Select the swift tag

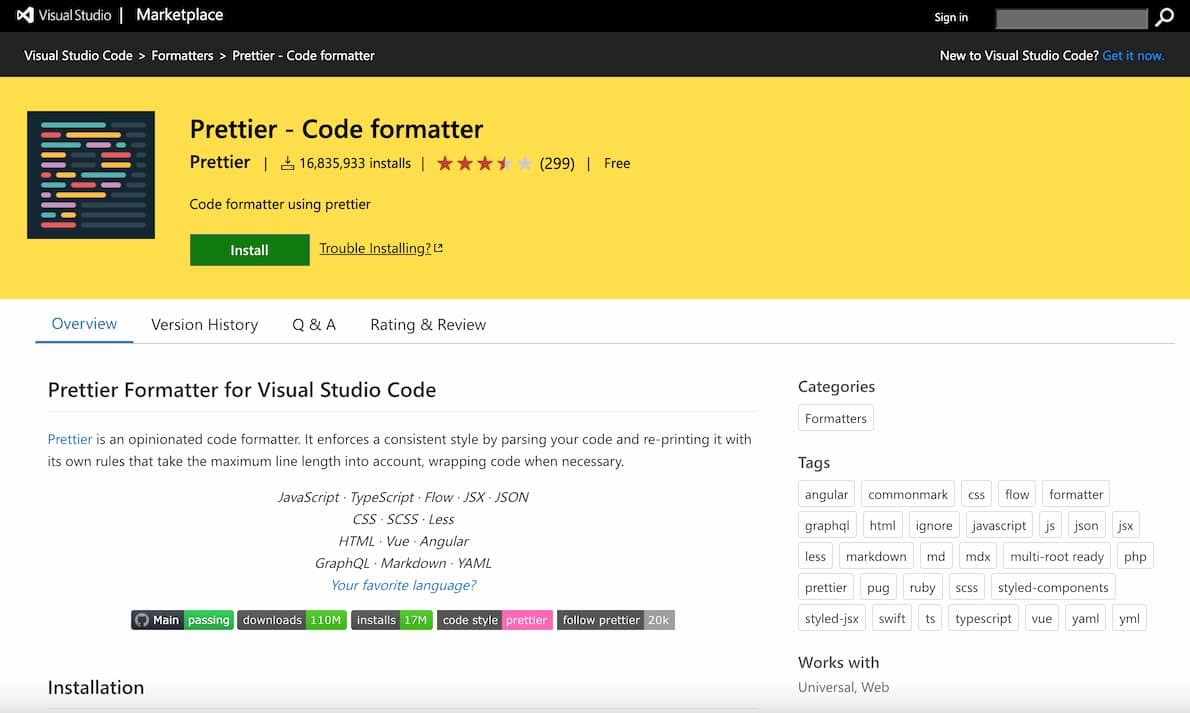point(892,619)
